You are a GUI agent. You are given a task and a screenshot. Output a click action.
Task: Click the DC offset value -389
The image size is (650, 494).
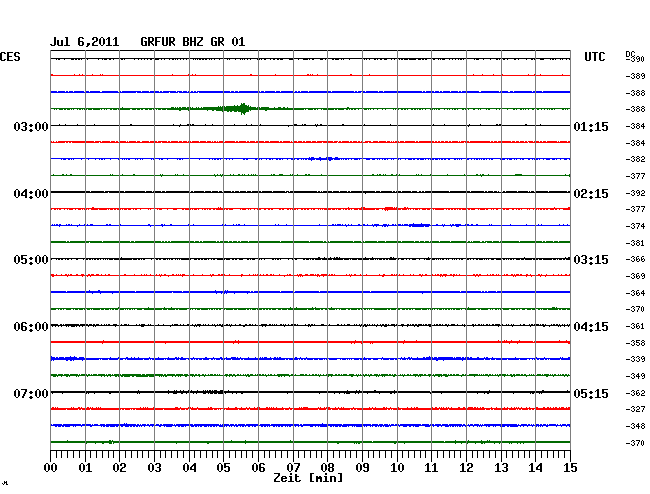(x=635, y=76)
